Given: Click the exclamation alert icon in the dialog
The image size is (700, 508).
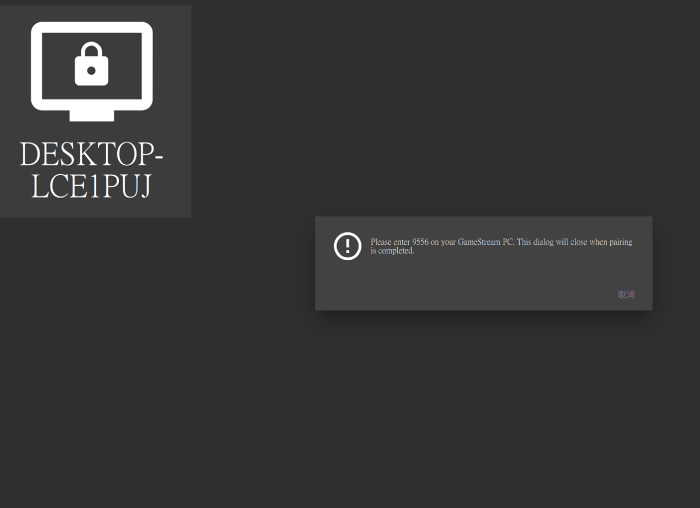Looking at the screenshot, I should point(347,246).
